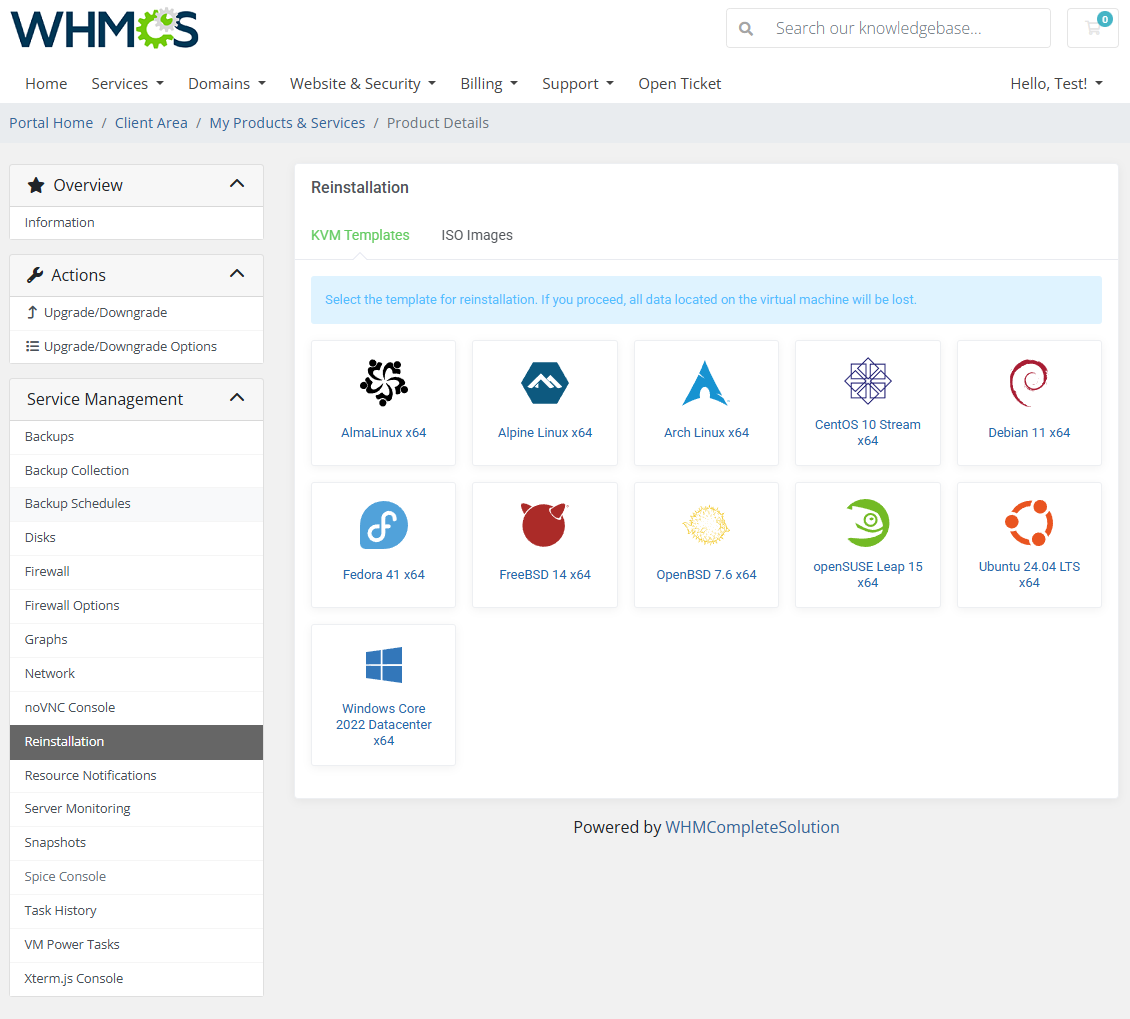
Task: Open the Domains dropdown menu
Action: (227, 84)
